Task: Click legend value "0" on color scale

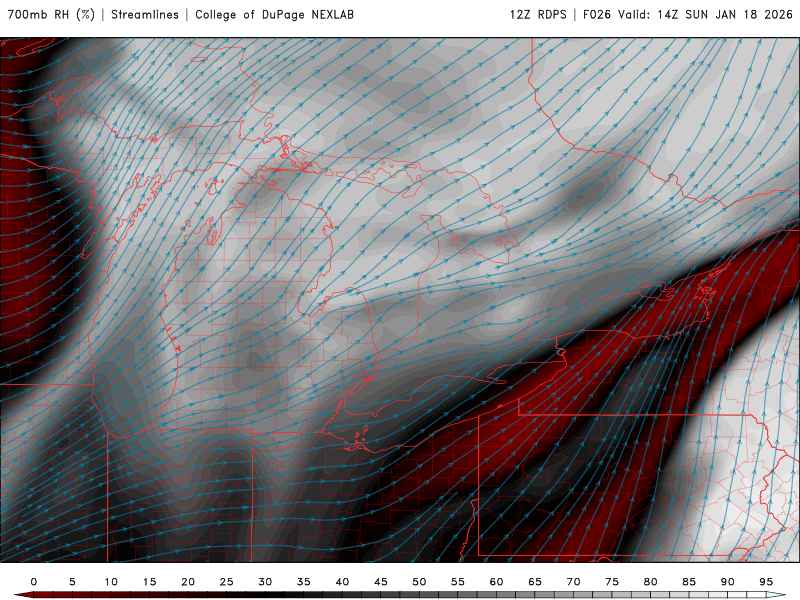Action: pyautogui.click(x=34, y=582)
